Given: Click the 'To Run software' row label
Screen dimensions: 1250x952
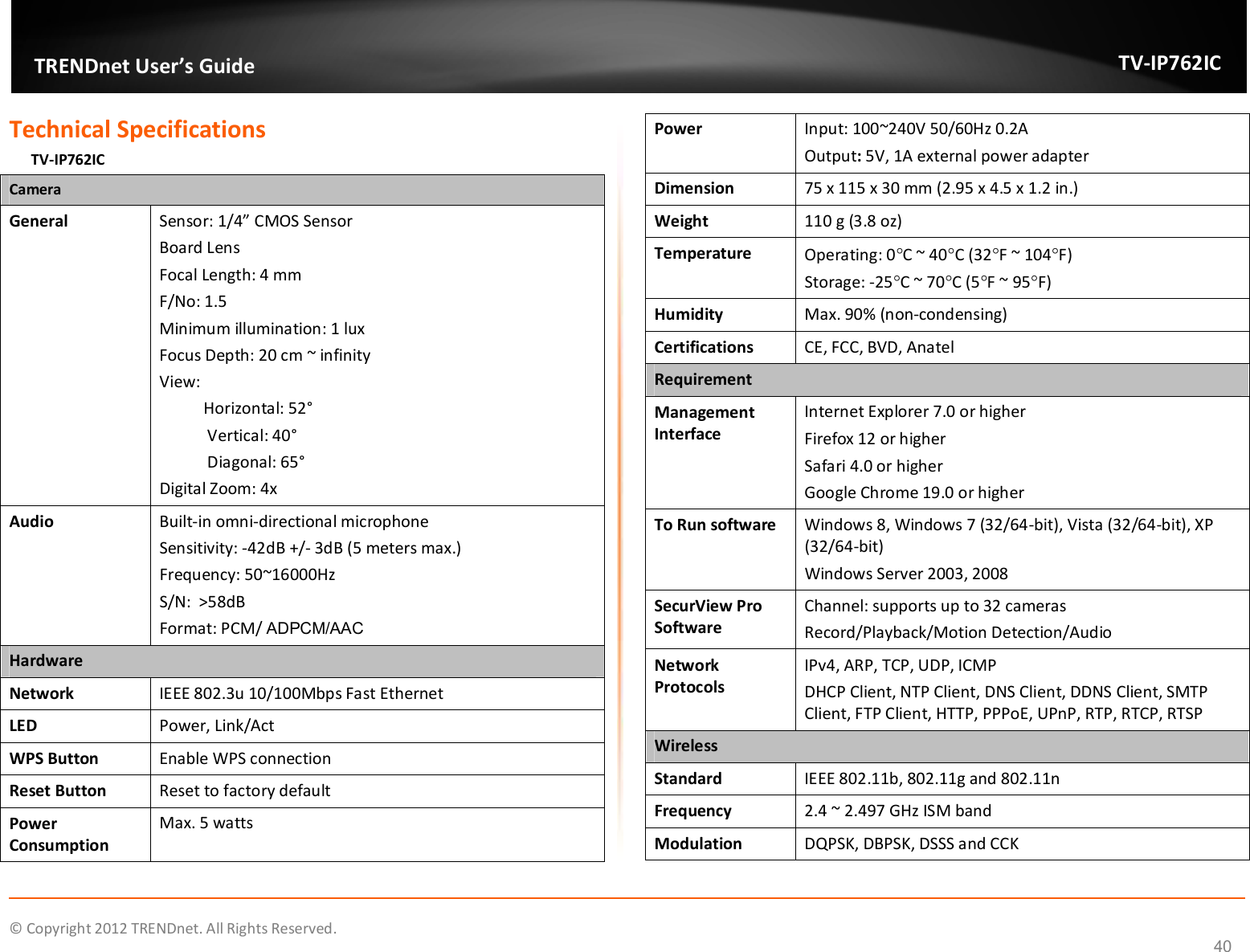Looking at the screenshot, I should pyautogui.click(x=715, y=525).
